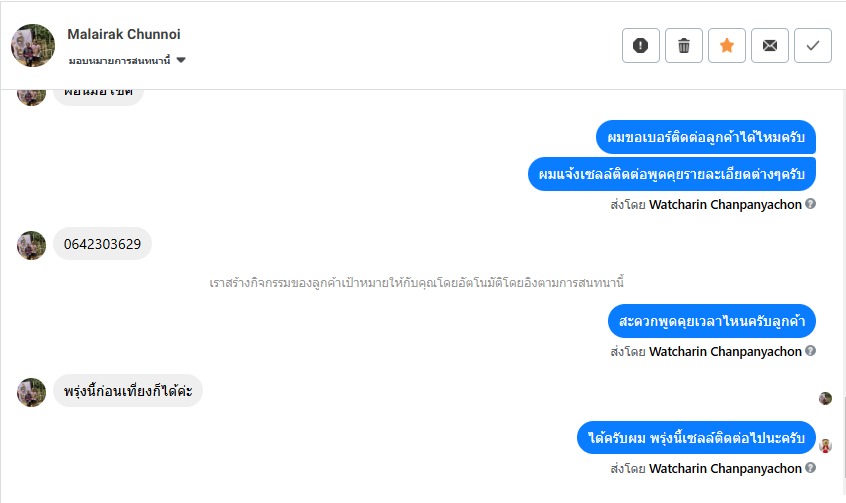Screen dimensions: 846x503
Task: Click the "ผมขอเบอร์ติดต่อลูกค้าได้ไหมครับ" message bubble
Action: pyautogui.click(x=706, y=136)
